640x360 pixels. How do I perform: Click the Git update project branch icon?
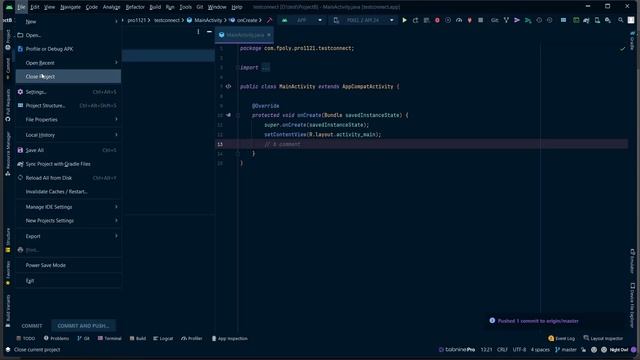[x=506, y=20]
